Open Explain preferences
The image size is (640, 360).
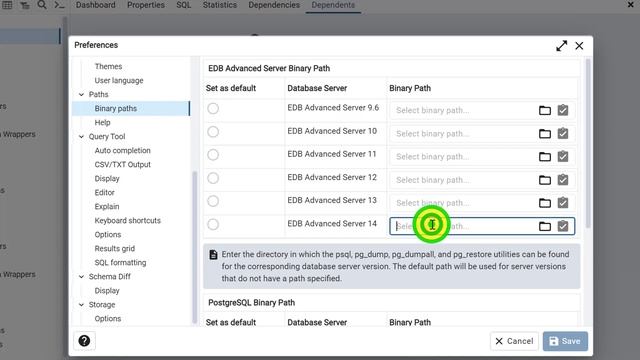coord(107,207)
